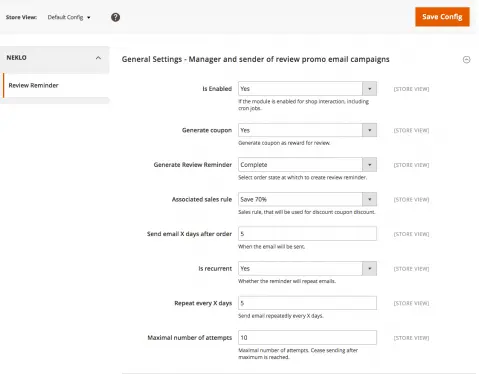The width and height of the screenshot is (479, 374).
Task: Open the Is recurrent dropdown
Action: click(x=307, y=268)
